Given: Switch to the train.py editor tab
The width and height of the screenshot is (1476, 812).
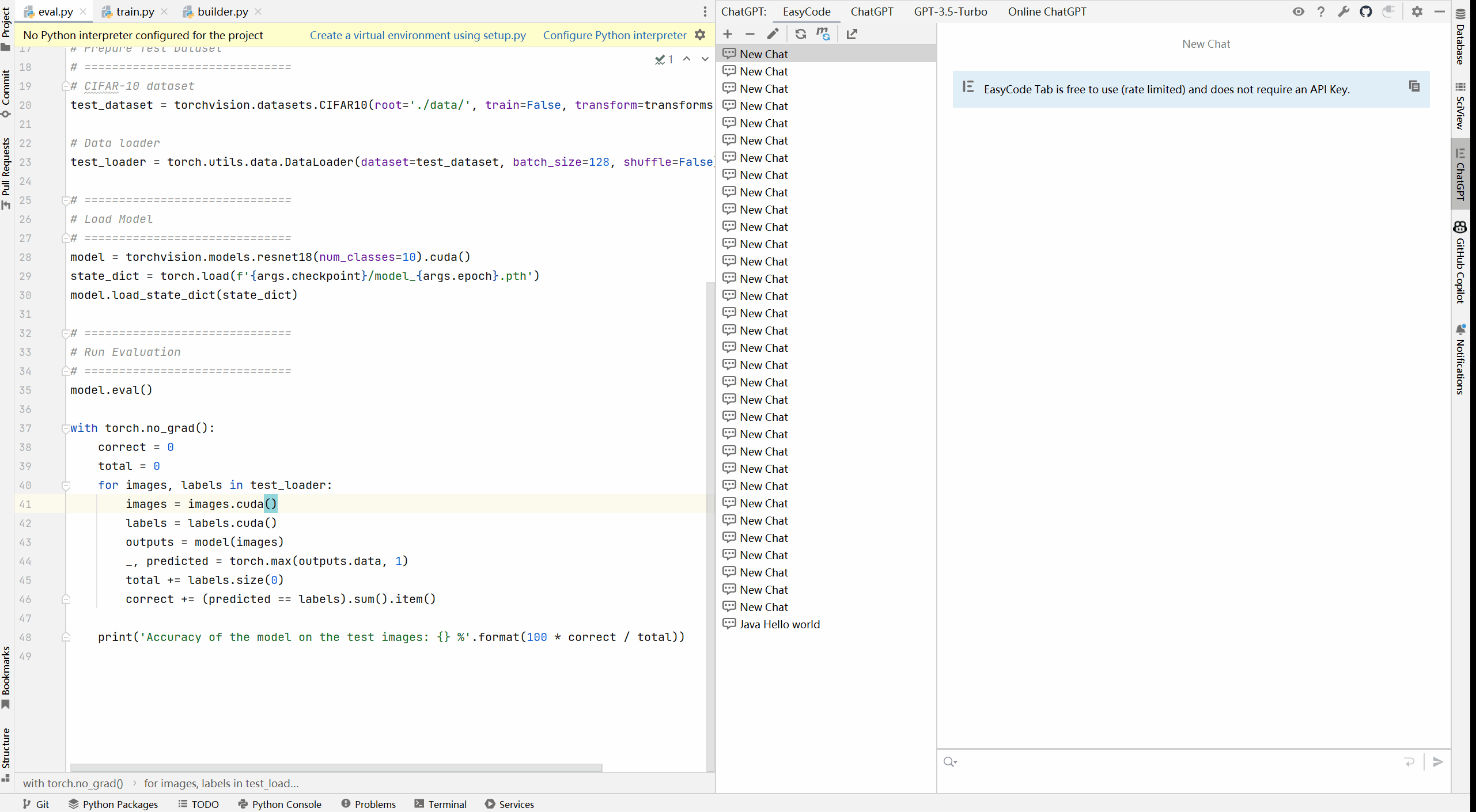Looking at the screenshot, I should click(x=134, y=12).
